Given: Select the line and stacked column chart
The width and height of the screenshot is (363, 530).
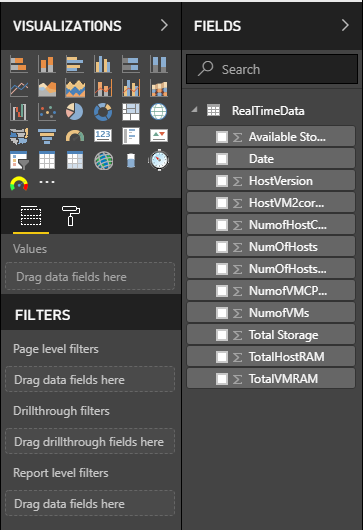Looking at the screenshot, I should 103,88.
